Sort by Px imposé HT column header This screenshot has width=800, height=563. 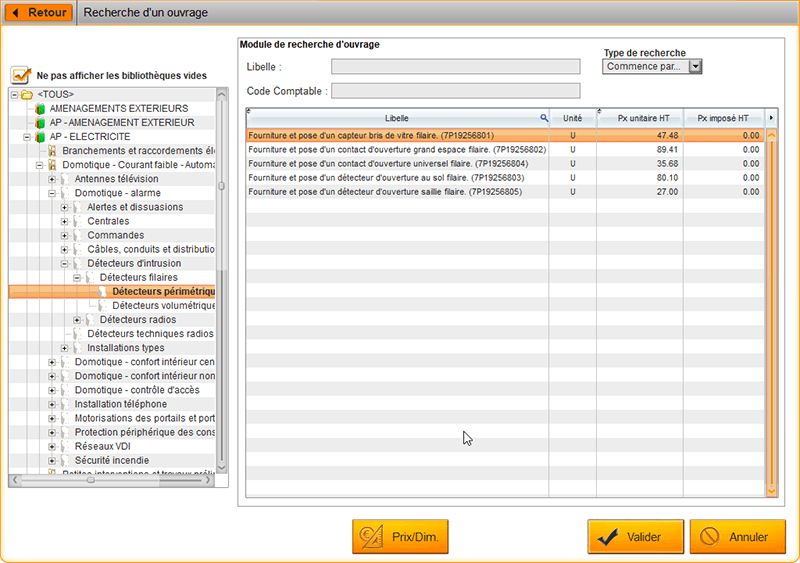(x=723, y=118)
